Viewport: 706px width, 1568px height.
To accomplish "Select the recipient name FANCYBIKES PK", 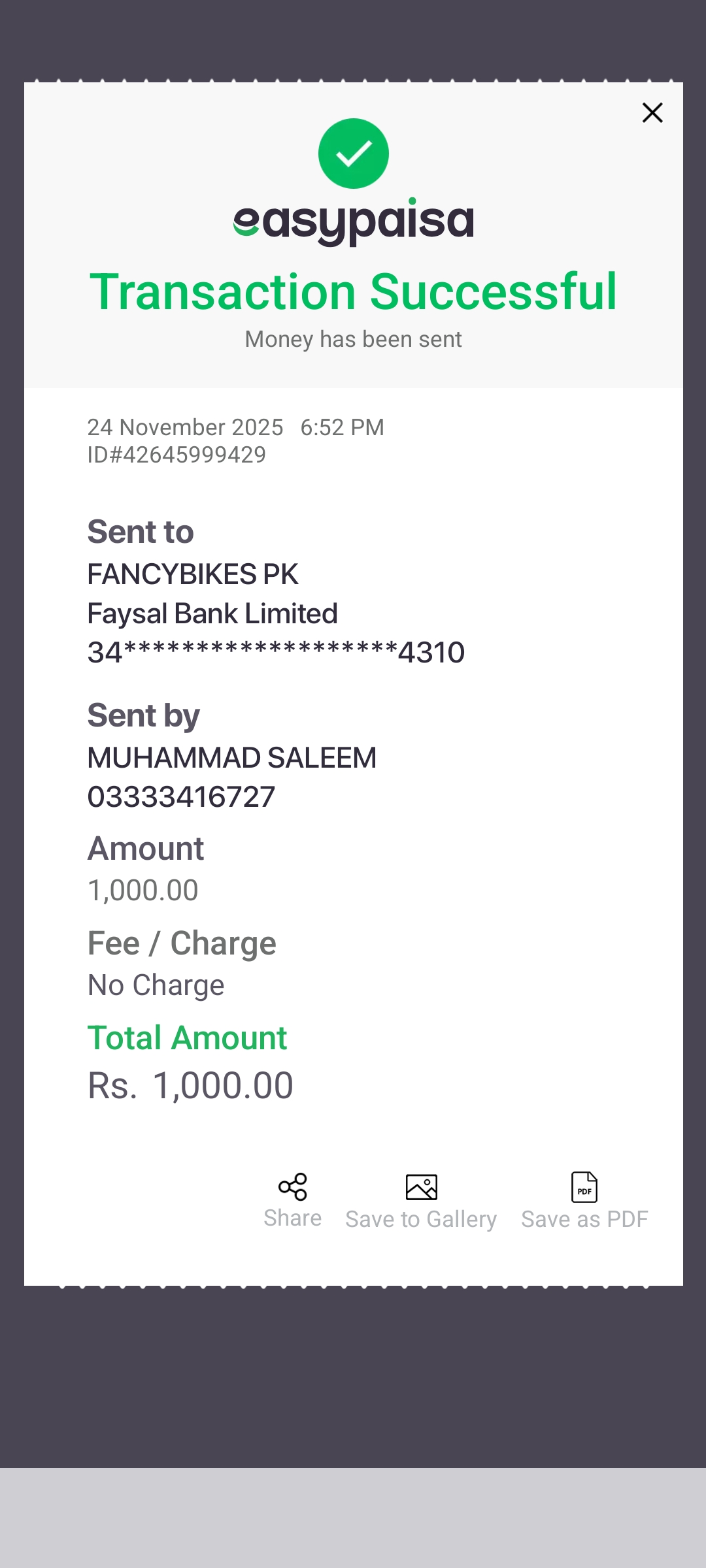I will pos(193,574).
